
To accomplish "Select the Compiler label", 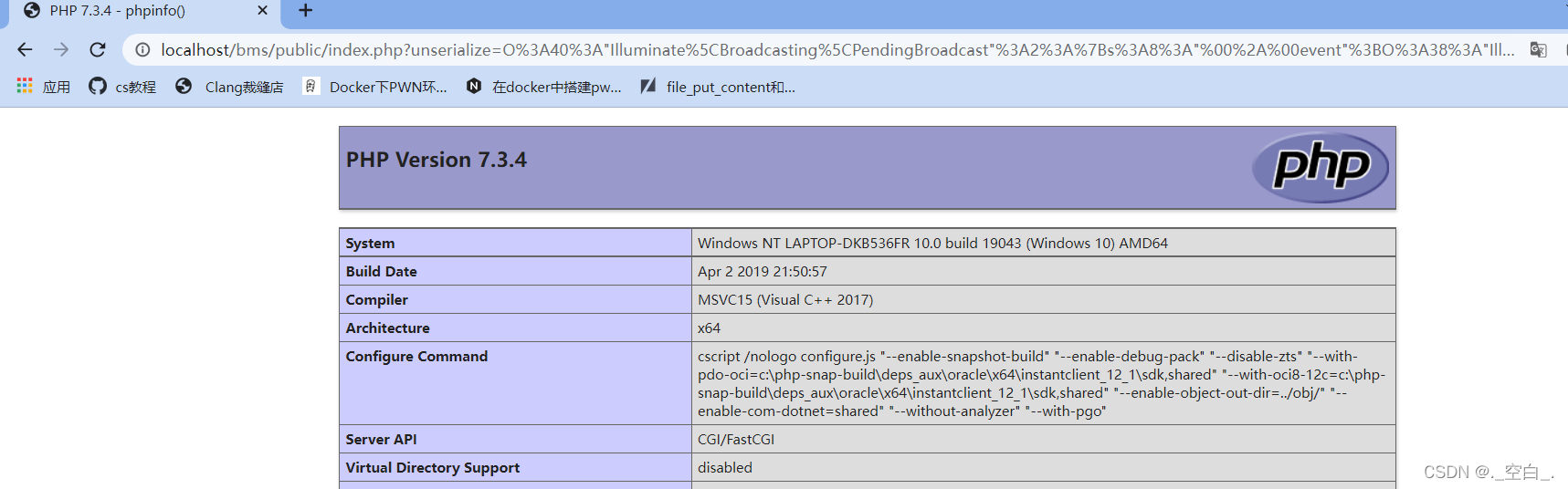I will (376, 299).
